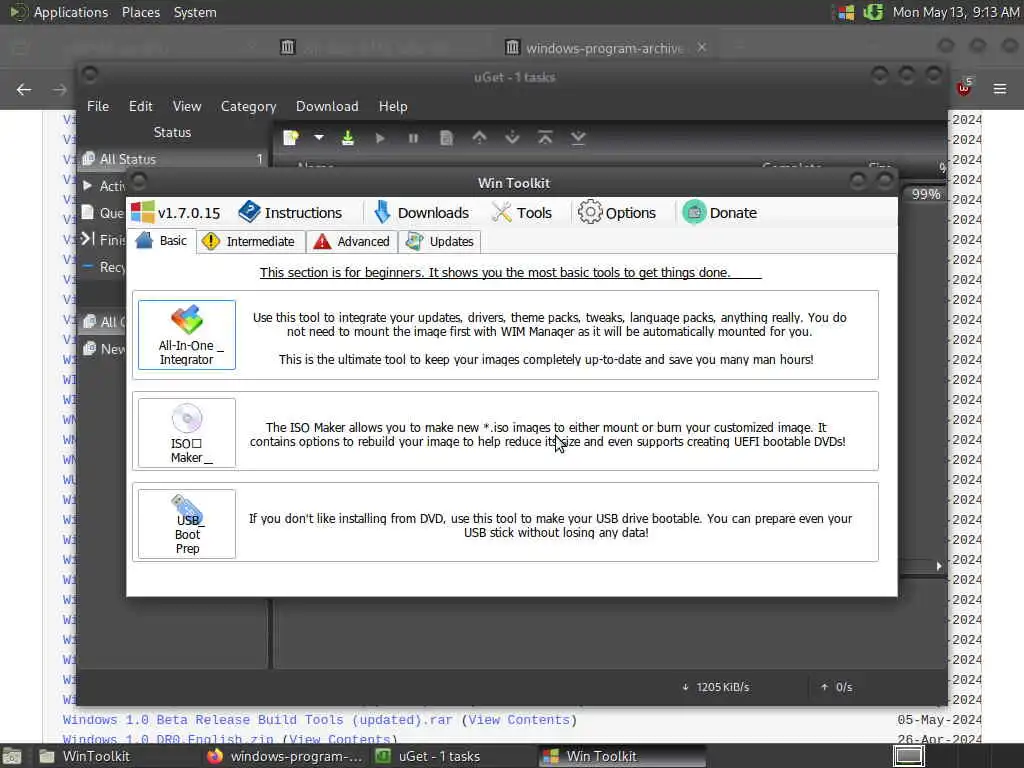
Task: Open the Tools menu in Win Toolkit
Action: pos(522,213)
